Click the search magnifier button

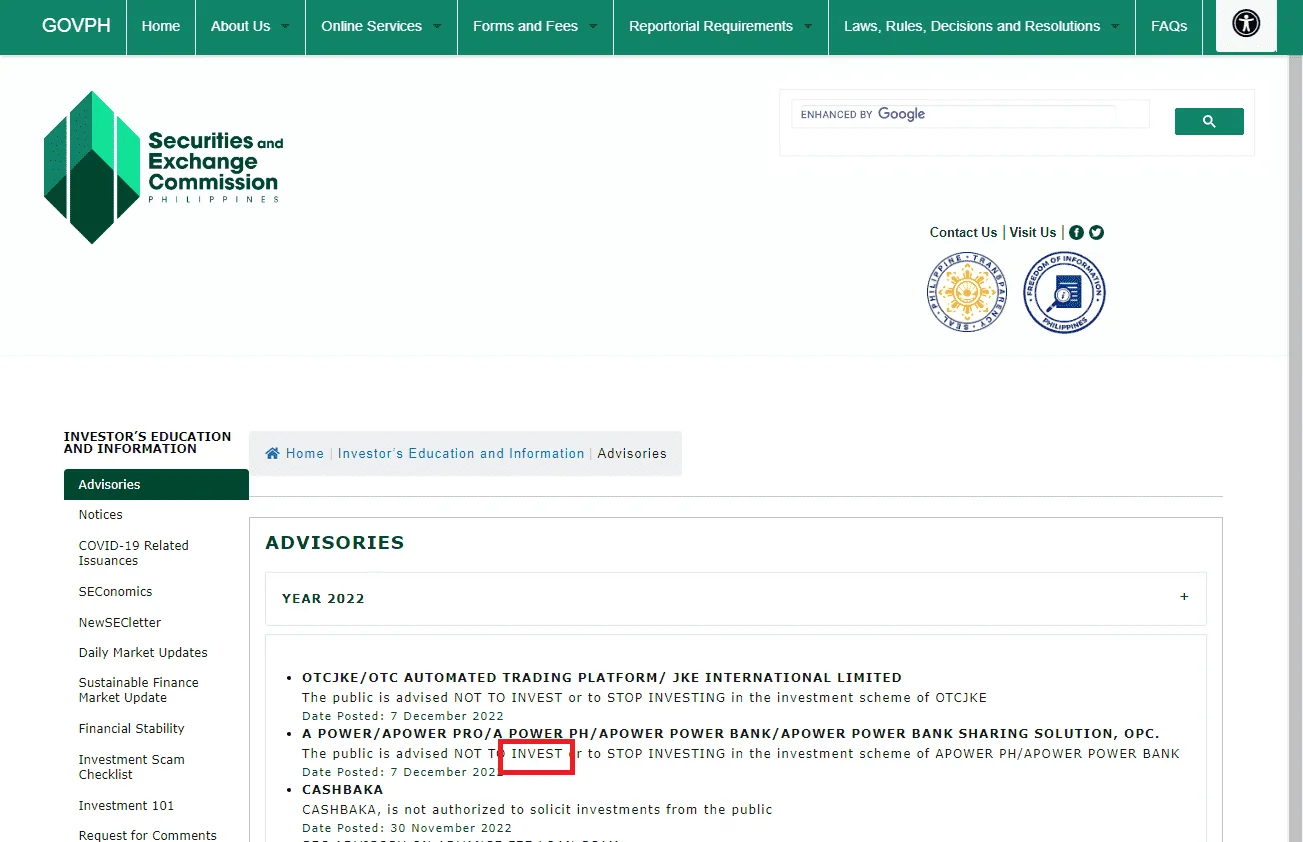point(1209,121)
